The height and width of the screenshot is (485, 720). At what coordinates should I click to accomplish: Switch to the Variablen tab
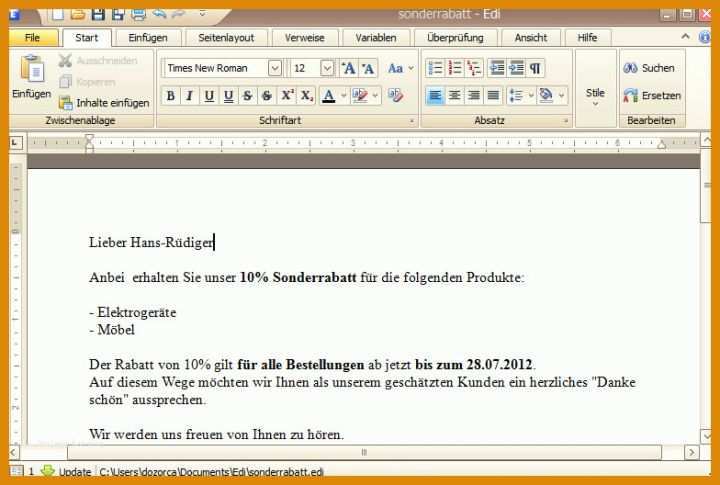(376, 38)
